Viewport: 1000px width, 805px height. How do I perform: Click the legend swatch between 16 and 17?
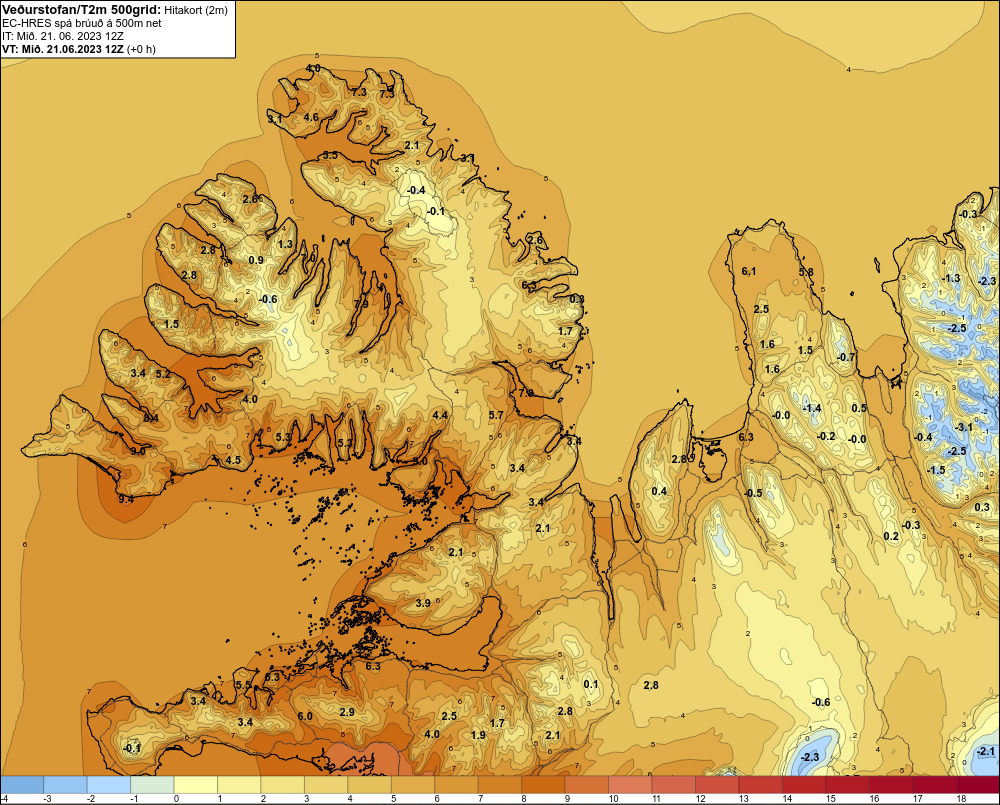pyautogui.click(x=890, y=785)
